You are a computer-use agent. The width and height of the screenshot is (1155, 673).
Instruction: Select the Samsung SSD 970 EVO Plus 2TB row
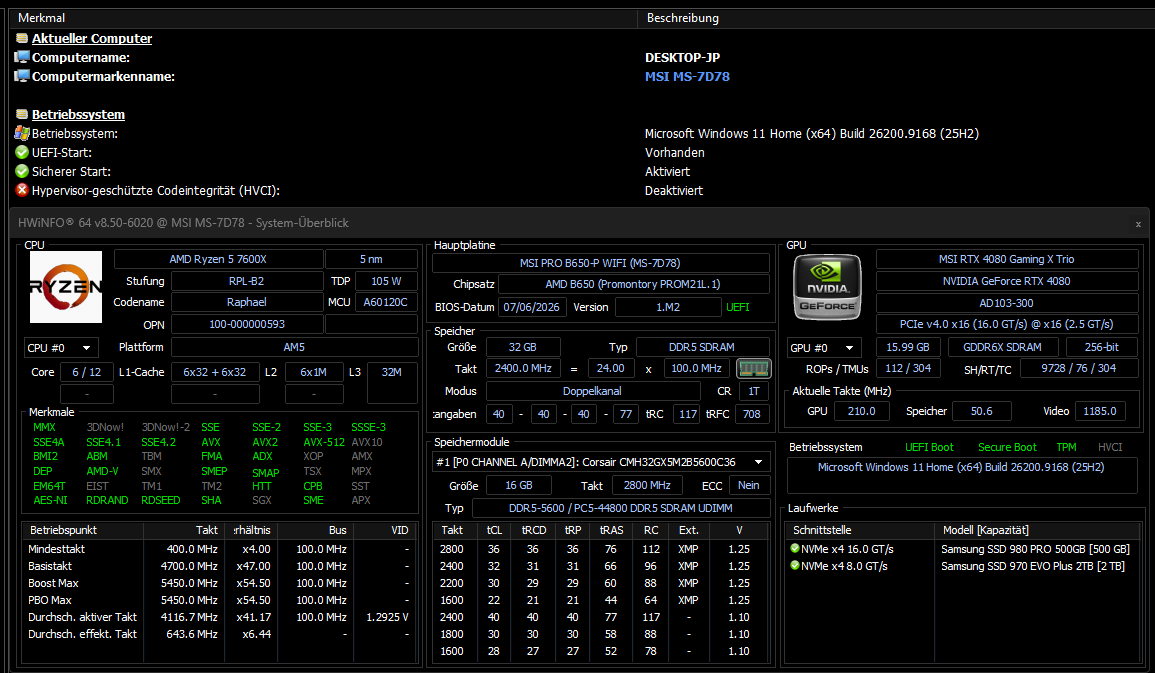coord(962,565)
